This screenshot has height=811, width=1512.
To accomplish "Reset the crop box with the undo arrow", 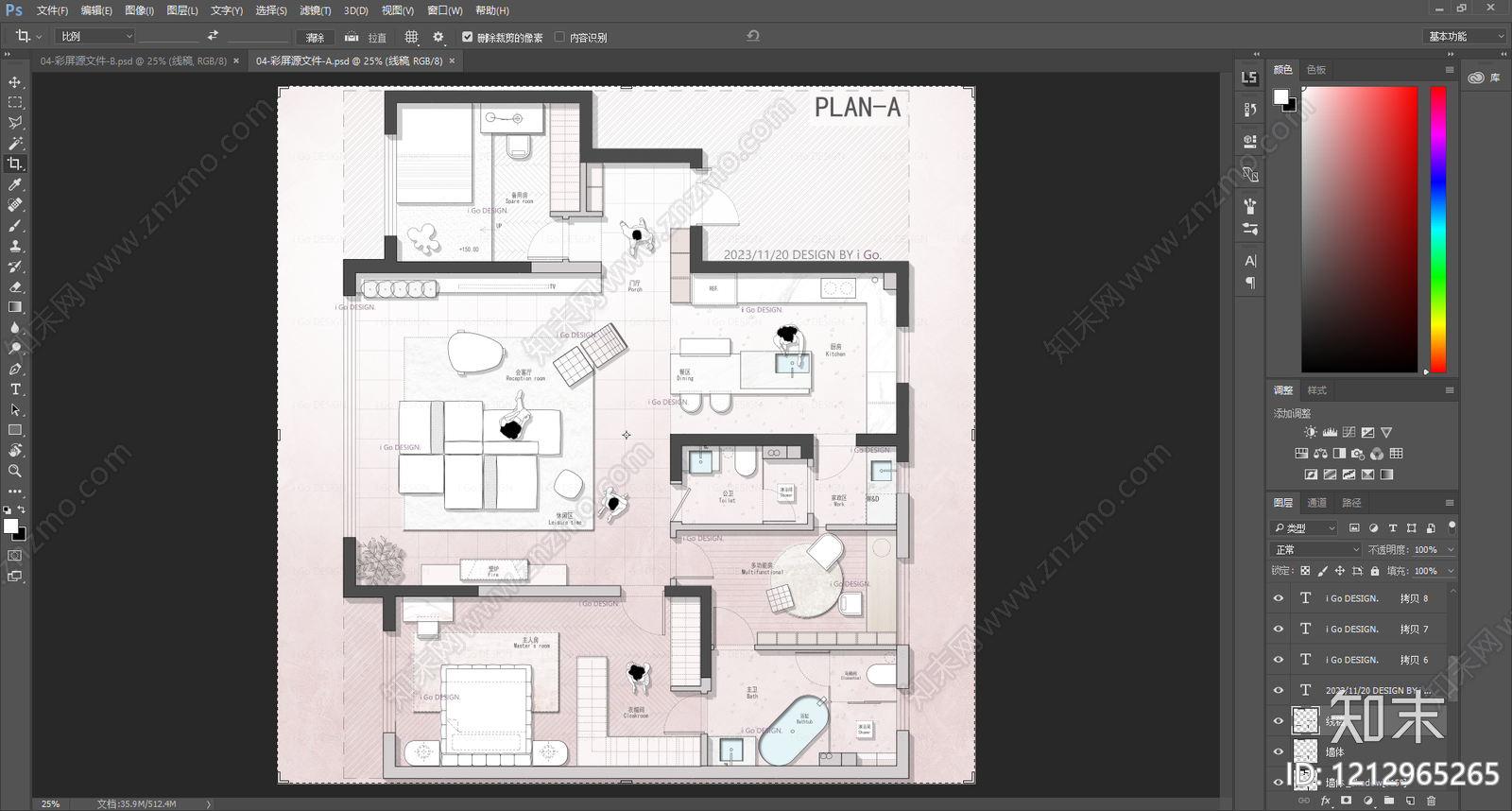I will (x=753, y=36).
